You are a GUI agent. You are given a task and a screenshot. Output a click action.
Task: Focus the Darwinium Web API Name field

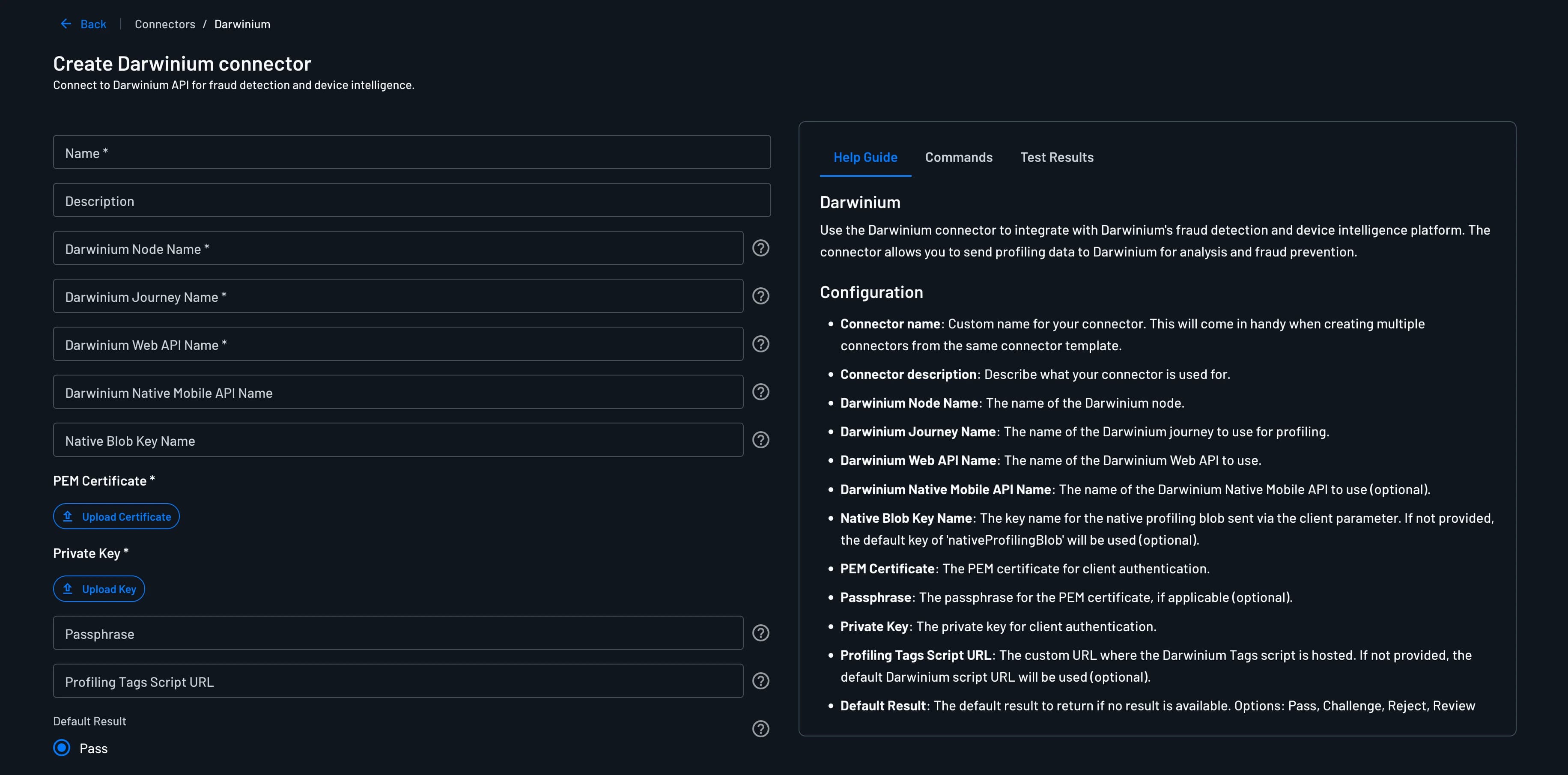pos(398,344)
